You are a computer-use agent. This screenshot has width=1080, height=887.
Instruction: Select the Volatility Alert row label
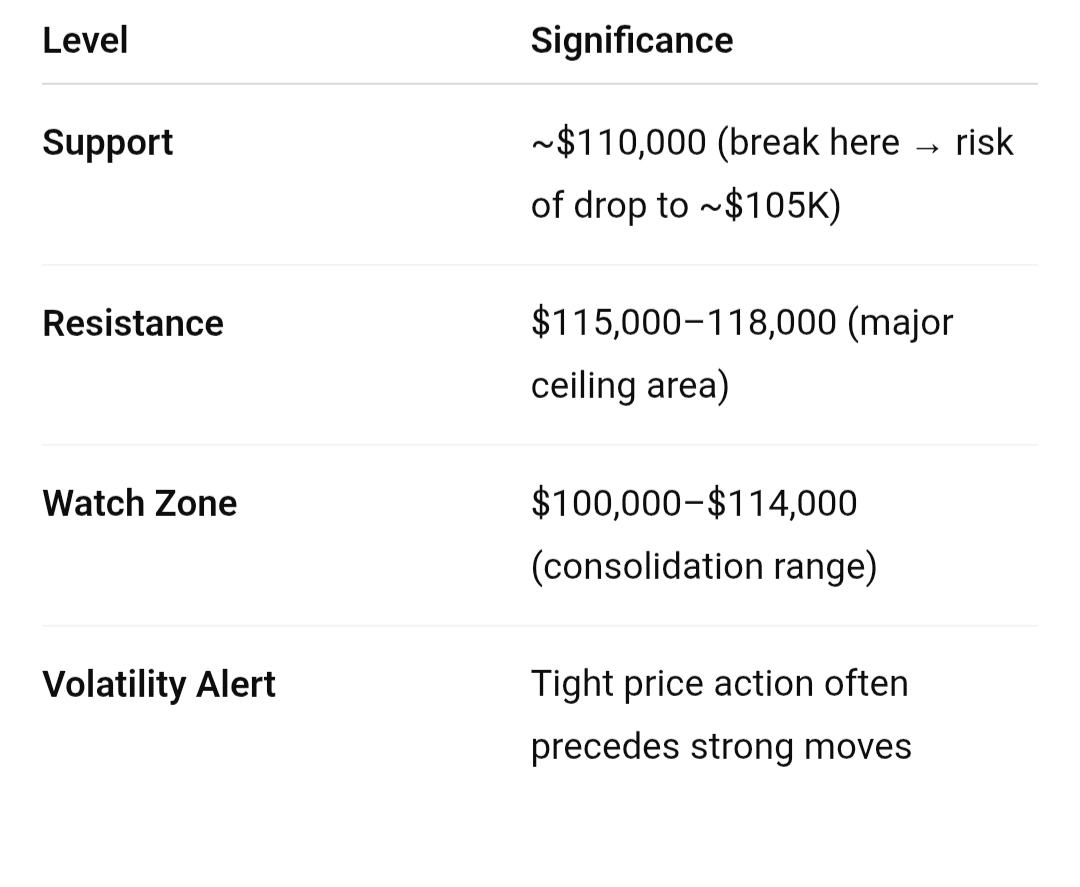pyautogui.click(x=158, y=685)
